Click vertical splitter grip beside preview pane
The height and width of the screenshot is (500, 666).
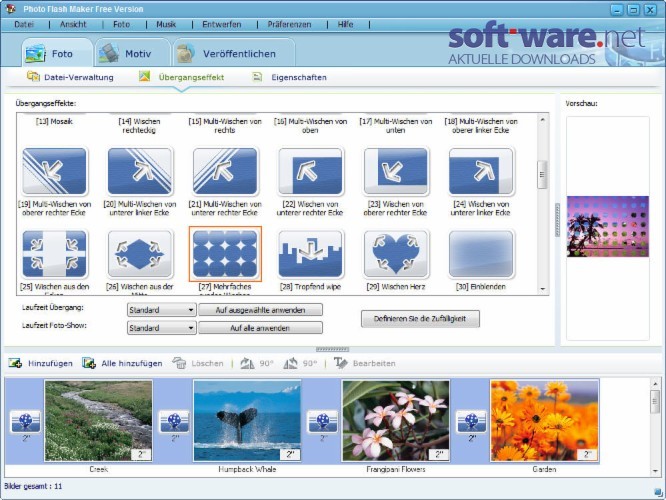click(558, 220)
